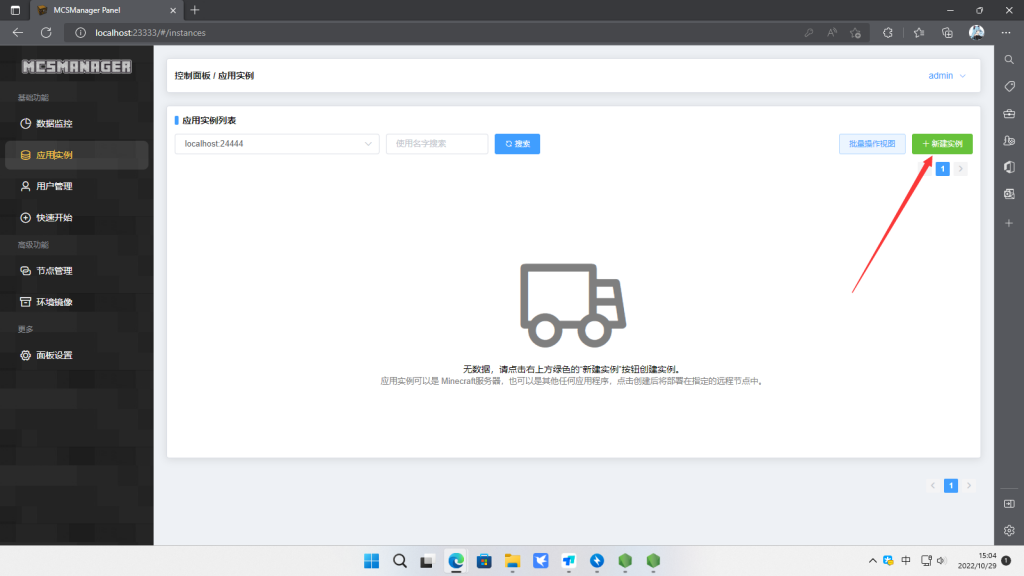The height and width of the screenshot is (576, 1024).
Task: Open 快速开始 menu item
Action: 76,217
